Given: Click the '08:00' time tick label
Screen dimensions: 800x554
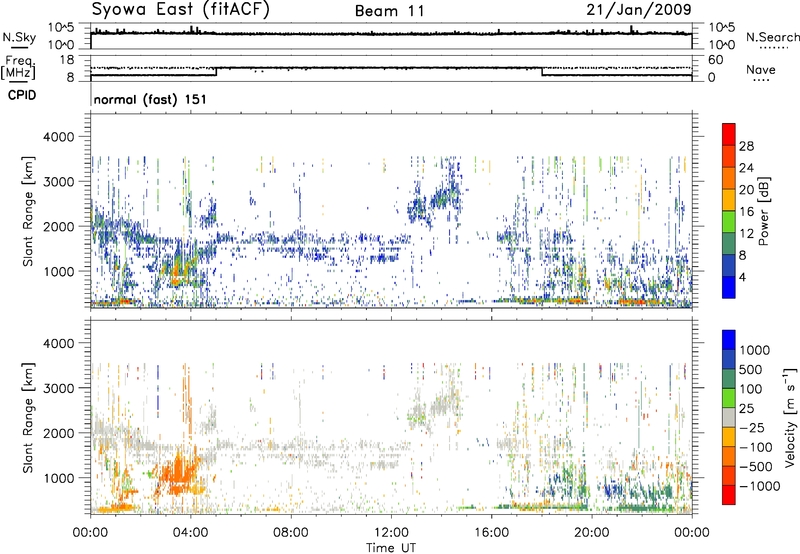Looking at the screenshot, I should pos(291,533).
